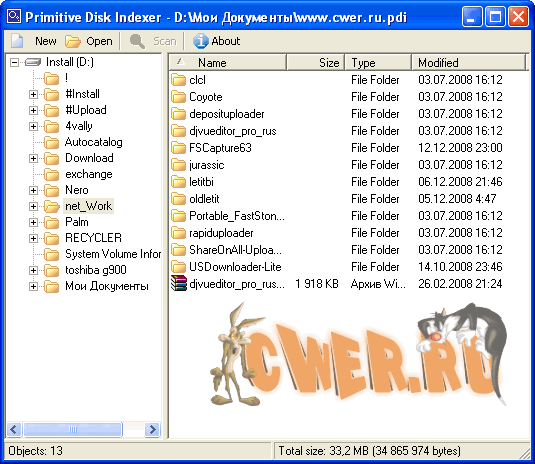This screenshot has height=464, width=535.
Task: Click the tree scrollbar right arrow
Action: [153, 430]
